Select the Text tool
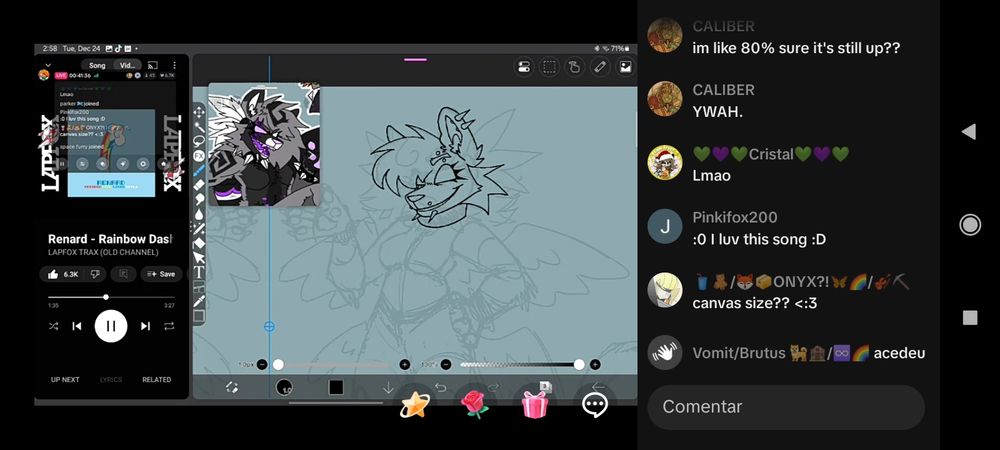This screenshot has height=450, width=1000. point(199,272)
